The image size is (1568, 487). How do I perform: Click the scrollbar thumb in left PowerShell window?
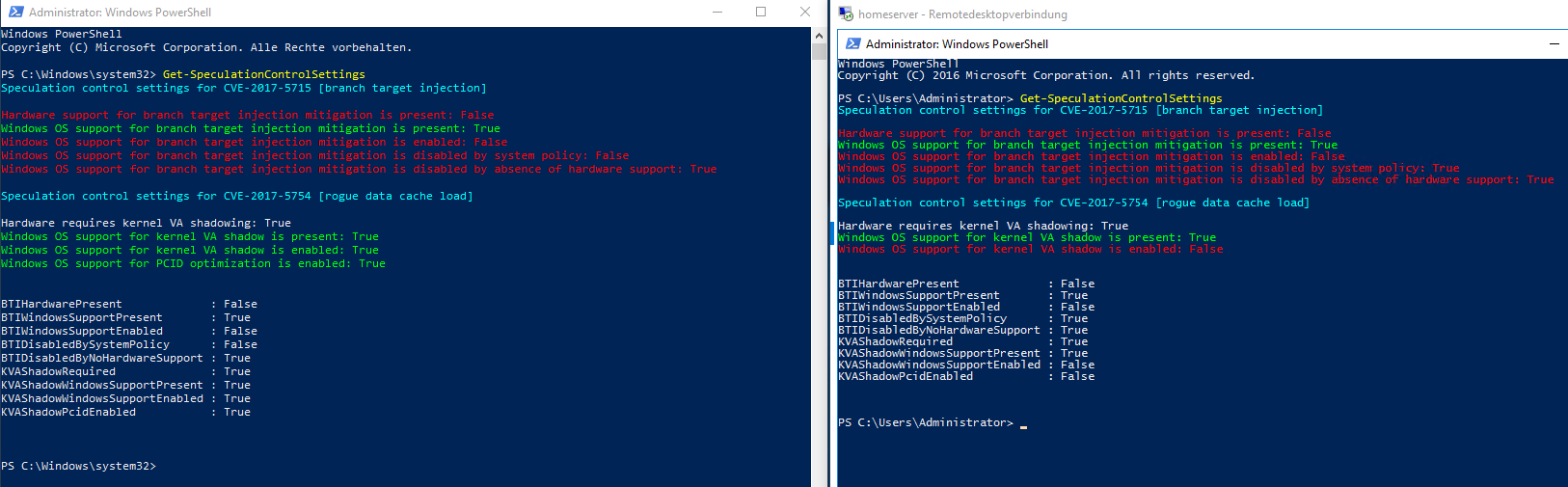pos(820,52)
